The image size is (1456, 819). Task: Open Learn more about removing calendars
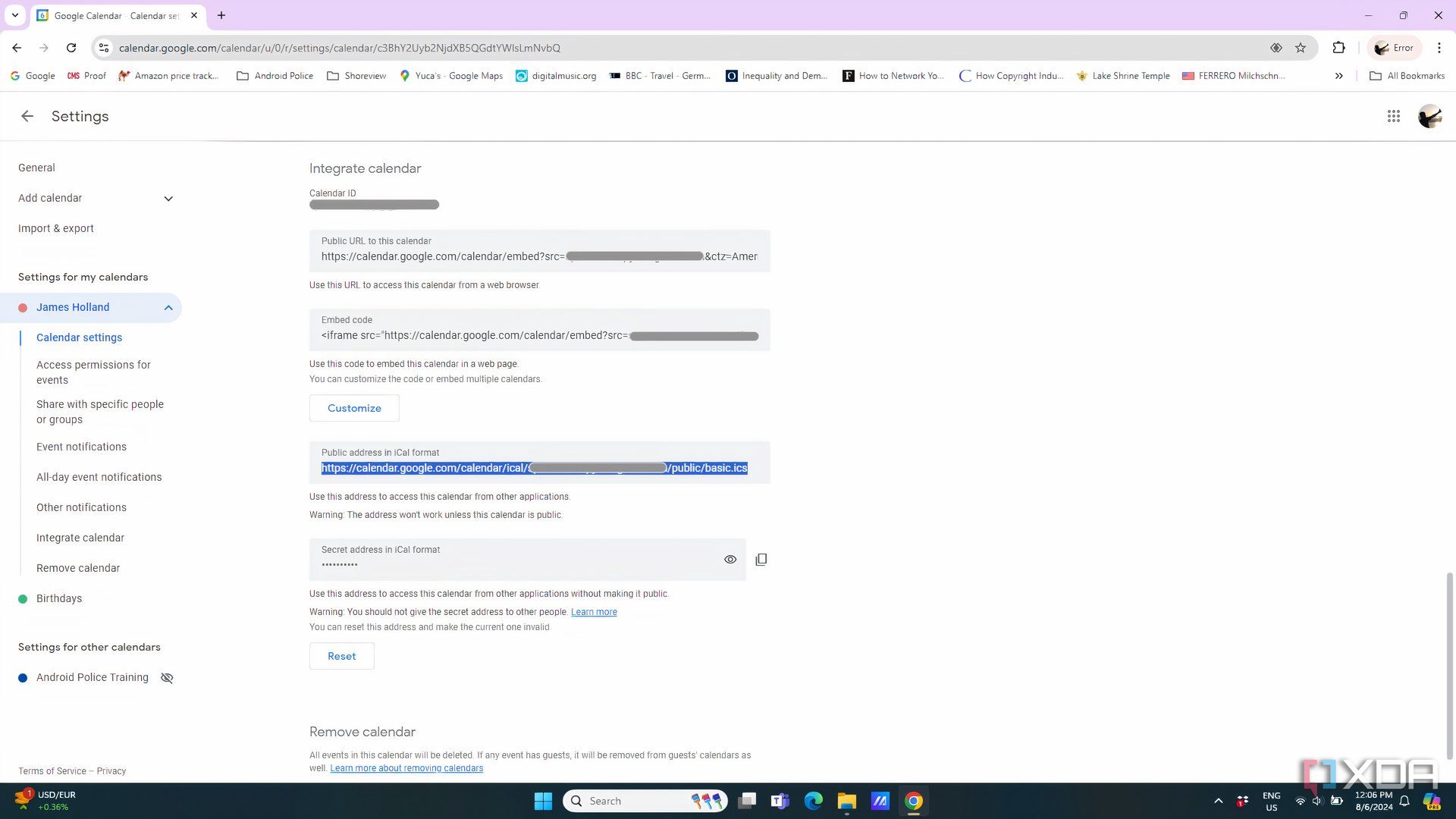point(406,768)
